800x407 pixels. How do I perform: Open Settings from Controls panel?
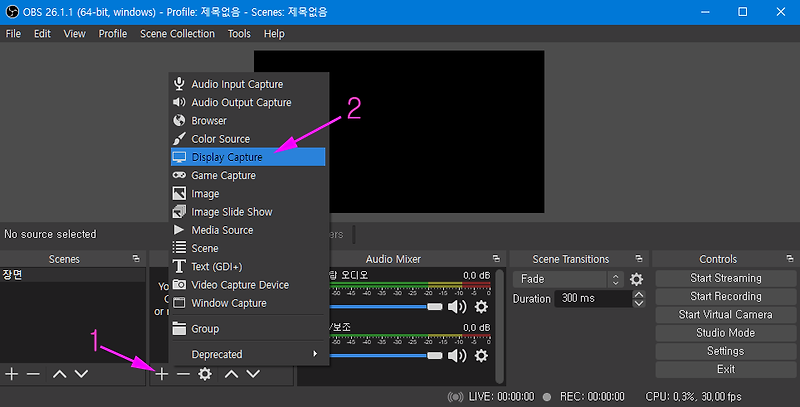726,351
